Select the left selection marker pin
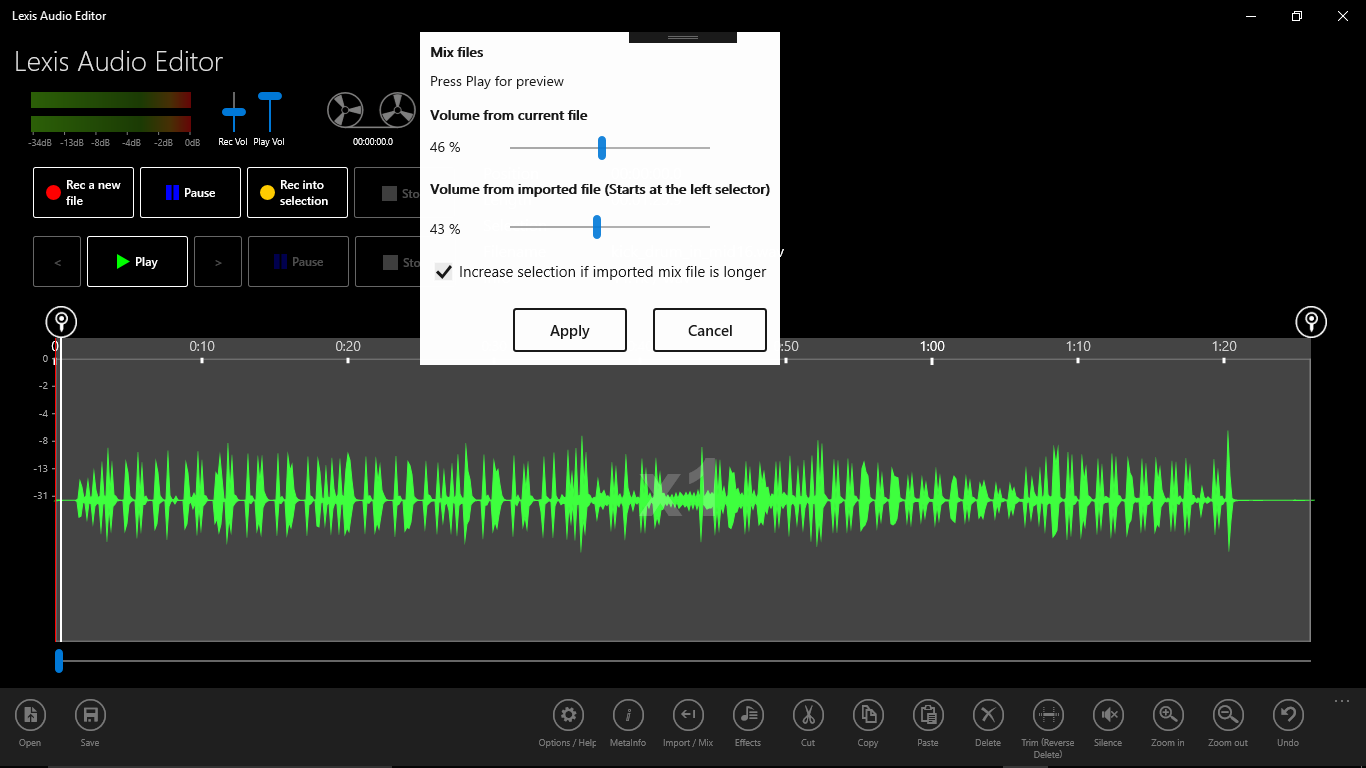Viewport: 1366px width, 768px height. pyautogui.click(x=61, y=322)
